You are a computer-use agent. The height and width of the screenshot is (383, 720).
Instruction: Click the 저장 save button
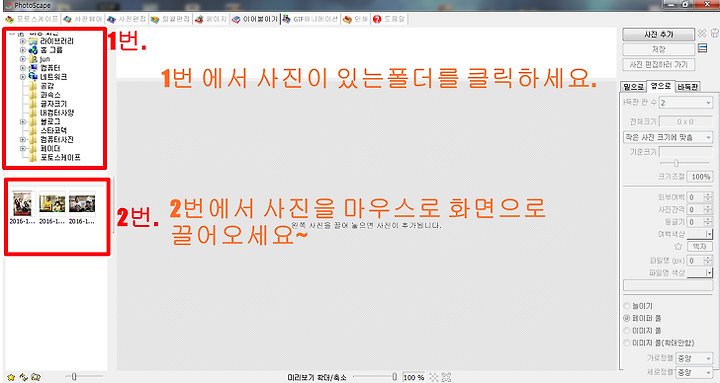pyautogui.click(x=658, y=49)
